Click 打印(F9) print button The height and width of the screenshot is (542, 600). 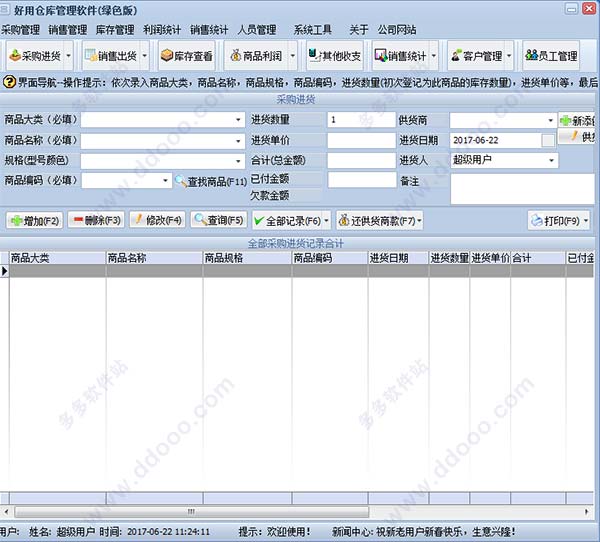555,220
